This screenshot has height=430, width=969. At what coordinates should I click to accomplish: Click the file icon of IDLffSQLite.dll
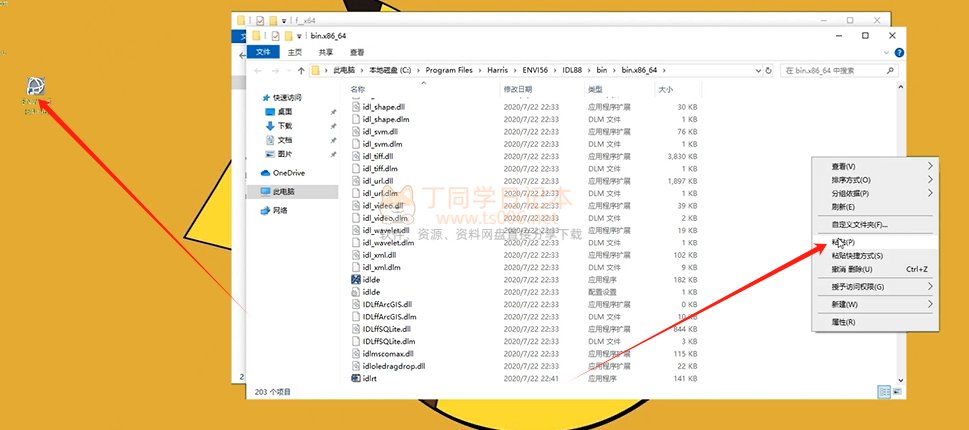[x=355, y=329]
